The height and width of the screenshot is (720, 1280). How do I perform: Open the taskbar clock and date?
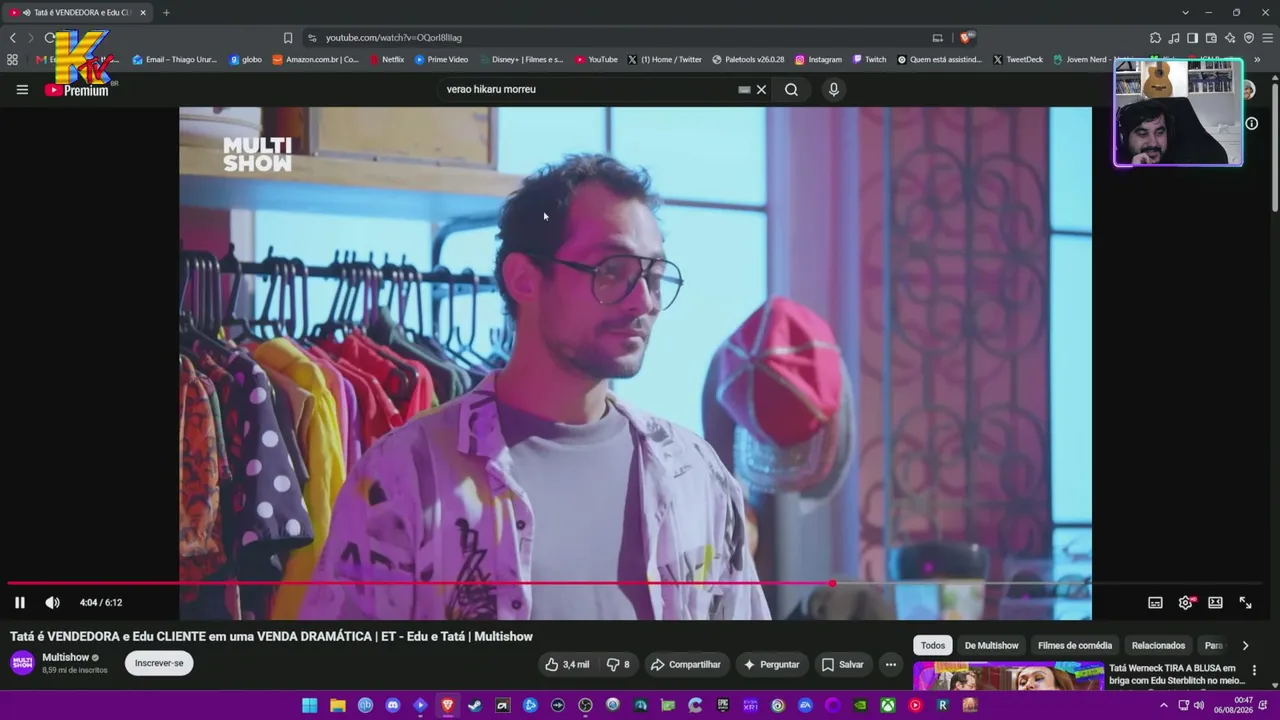(1233, 705)
